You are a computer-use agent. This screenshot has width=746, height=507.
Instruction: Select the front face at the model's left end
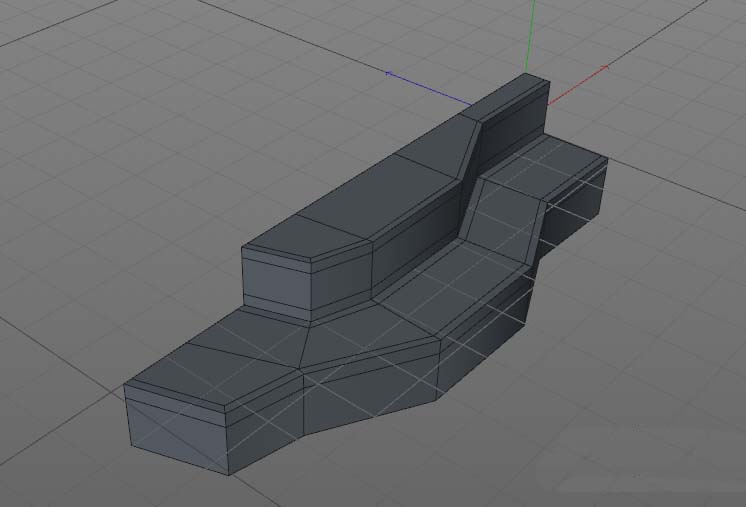pos(180,432)
